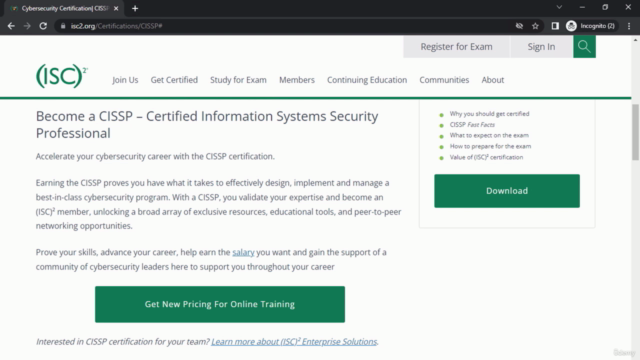Bookmark this page with the star icon
The height and width of the screenshot is (360, 640).
[535, 26]
